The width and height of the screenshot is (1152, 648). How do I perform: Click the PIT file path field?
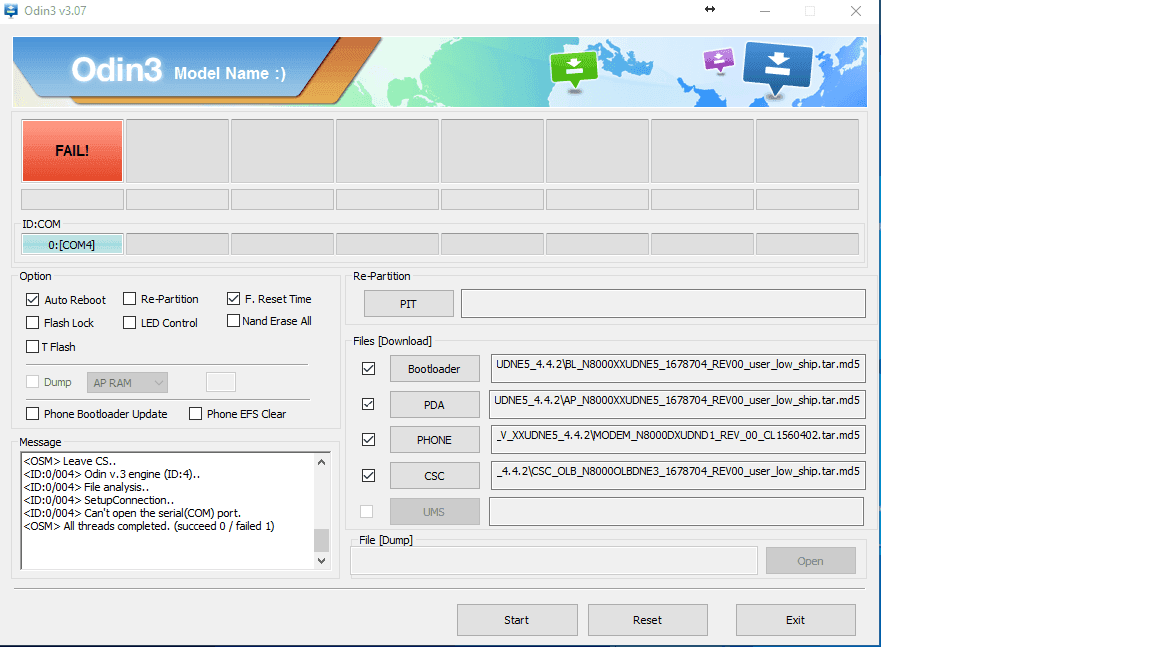tap(663, 303)
